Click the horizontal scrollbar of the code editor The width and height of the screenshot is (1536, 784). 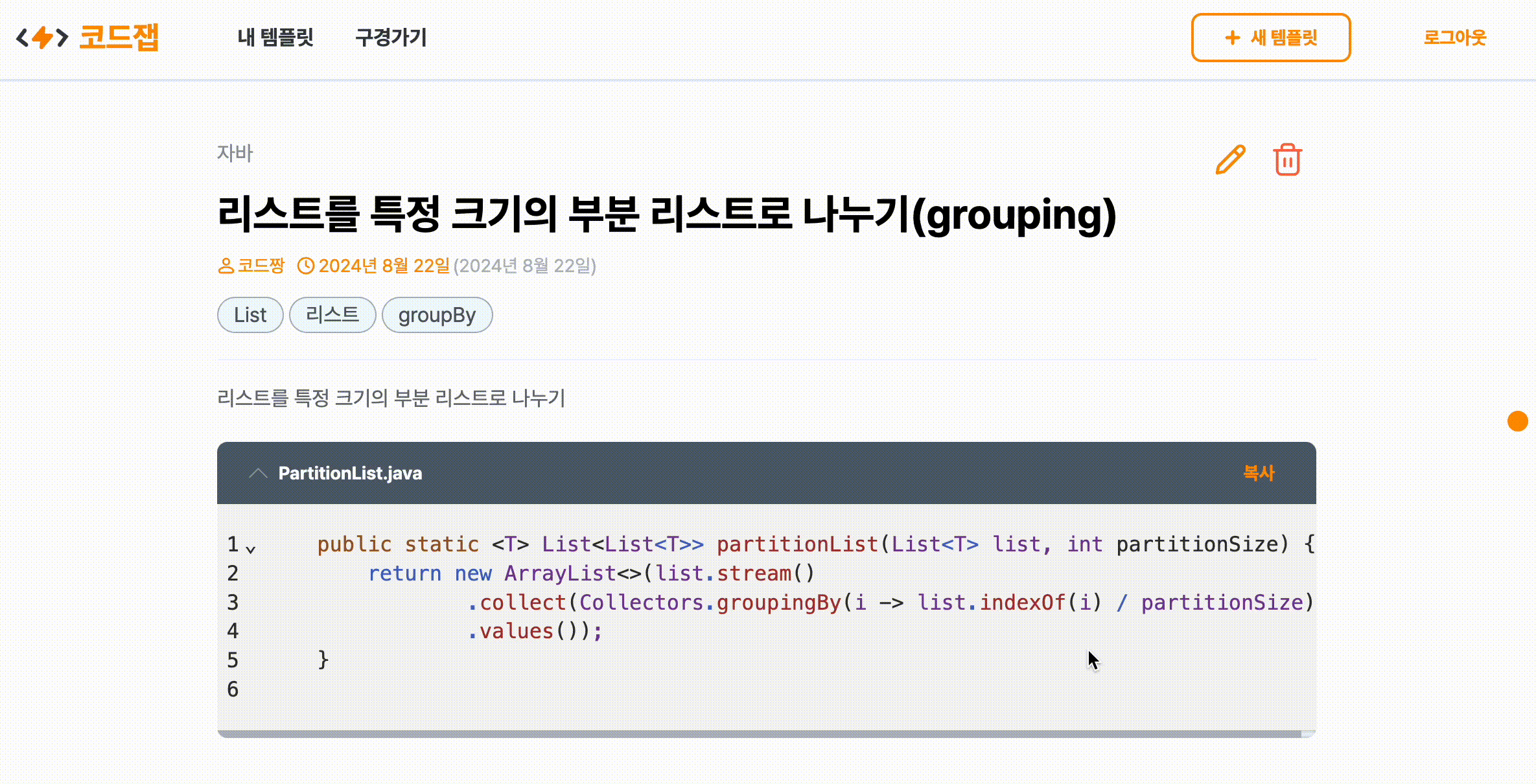click(760, 734)
